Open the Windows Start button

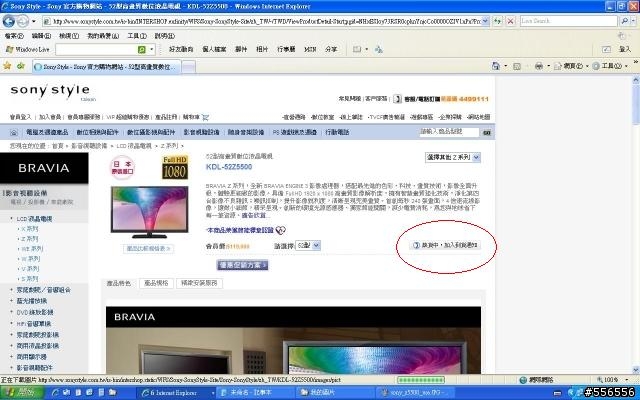pyautogui.click(x=22, y=393)
